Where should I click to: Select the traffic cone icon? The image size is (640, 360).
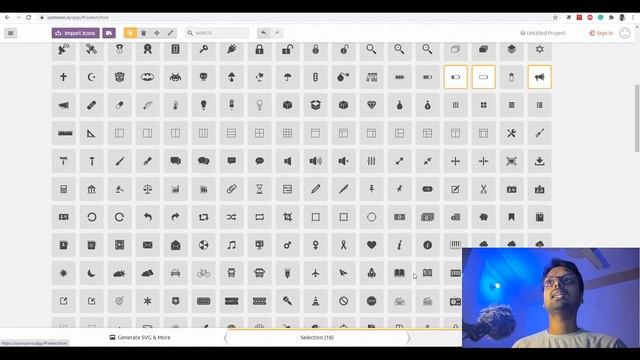(x=316, y=301)
